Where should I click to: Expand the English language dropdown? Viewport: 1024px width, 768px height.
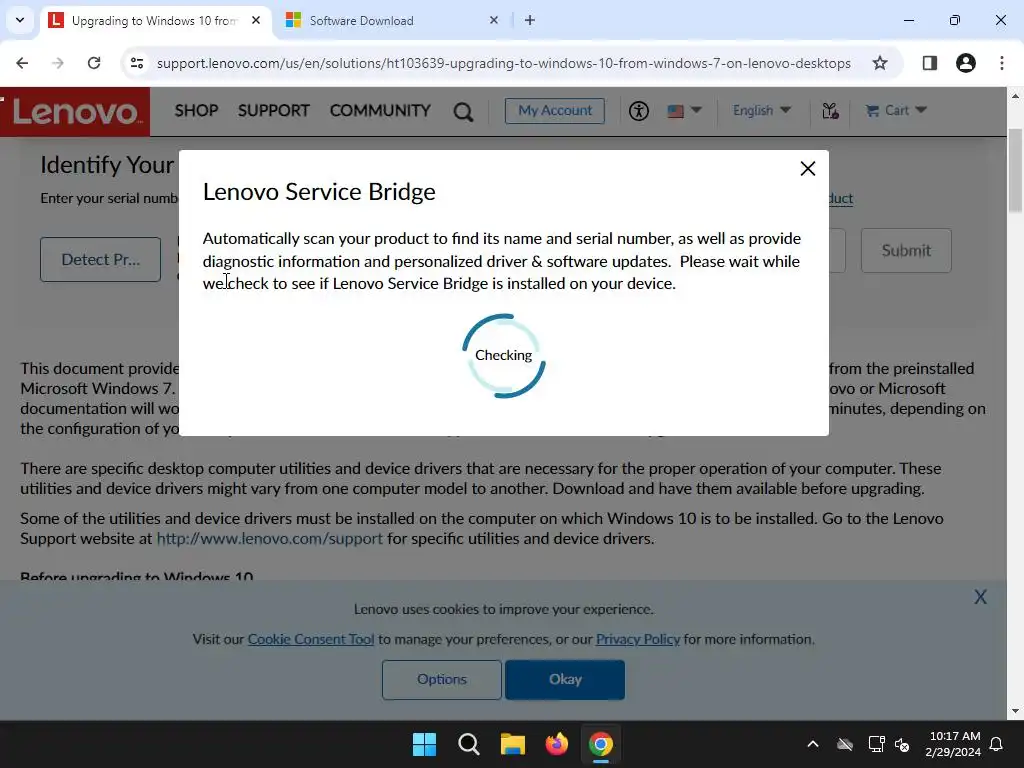761,110
